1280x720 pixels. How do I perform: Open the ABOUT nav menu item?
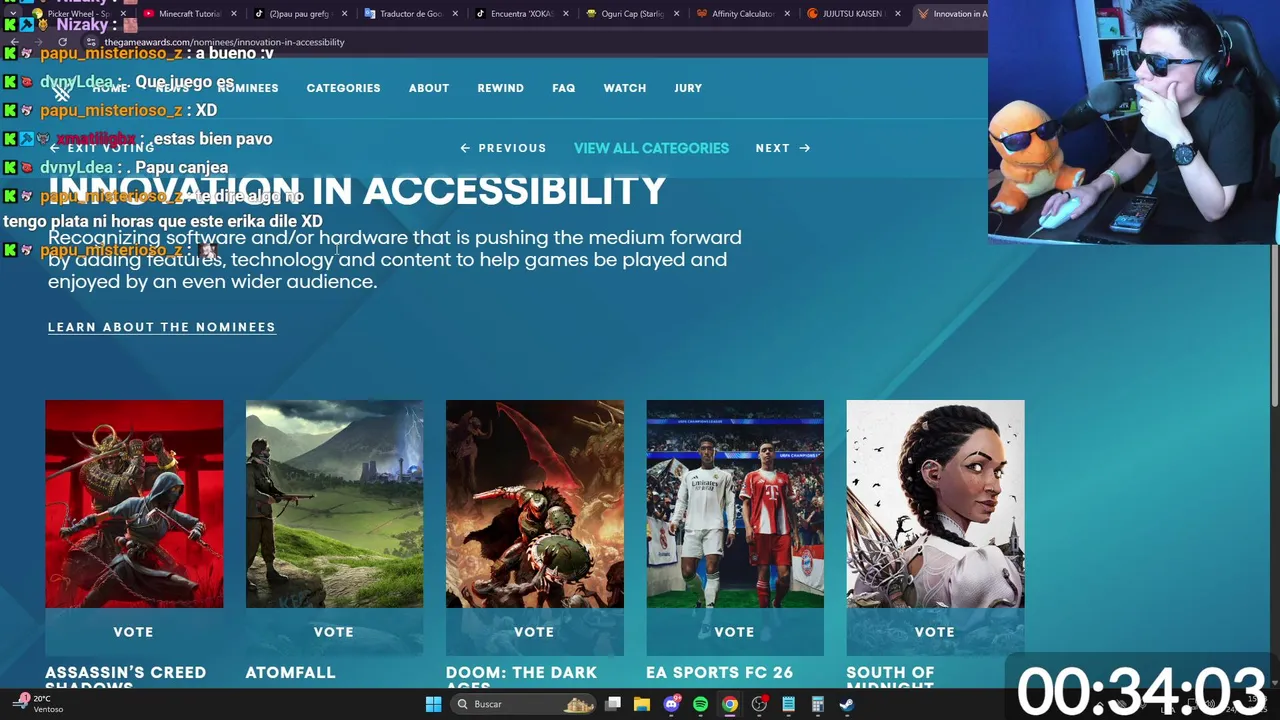click(428, 88)
